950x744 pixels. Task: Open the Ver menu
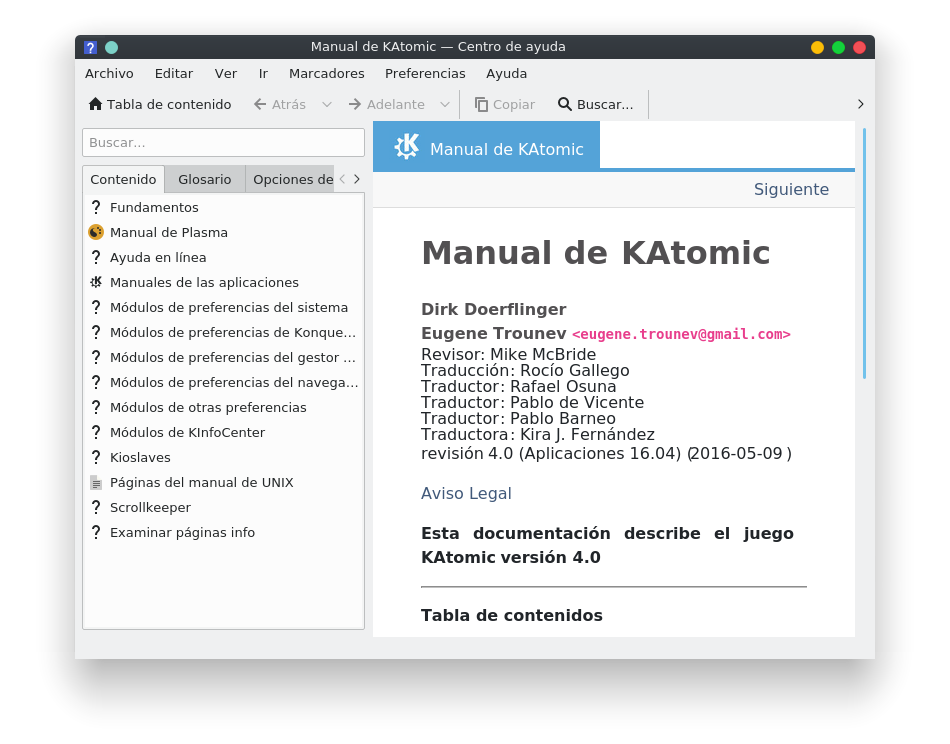pos(225,74)
